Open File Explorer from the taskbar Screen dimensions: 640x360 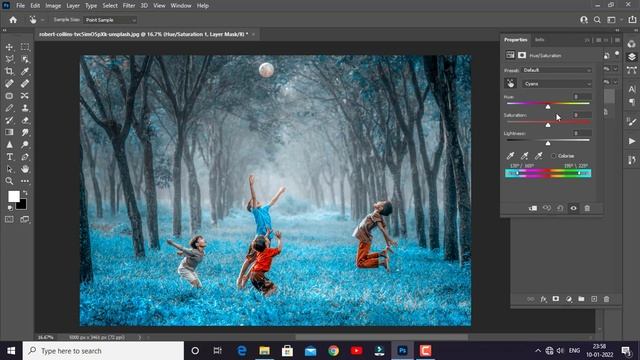(x=264, y=351)
